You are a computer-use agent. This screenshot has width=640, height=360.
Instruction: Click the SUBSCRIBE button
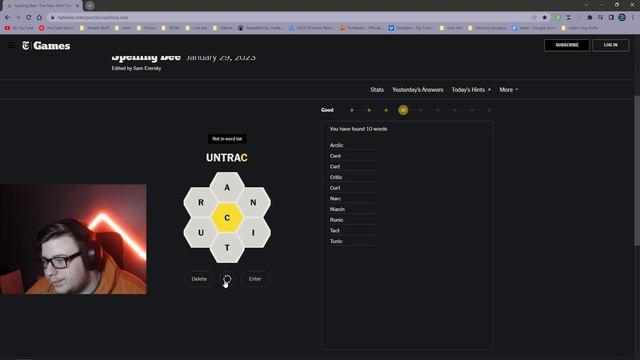coord(567,45)
